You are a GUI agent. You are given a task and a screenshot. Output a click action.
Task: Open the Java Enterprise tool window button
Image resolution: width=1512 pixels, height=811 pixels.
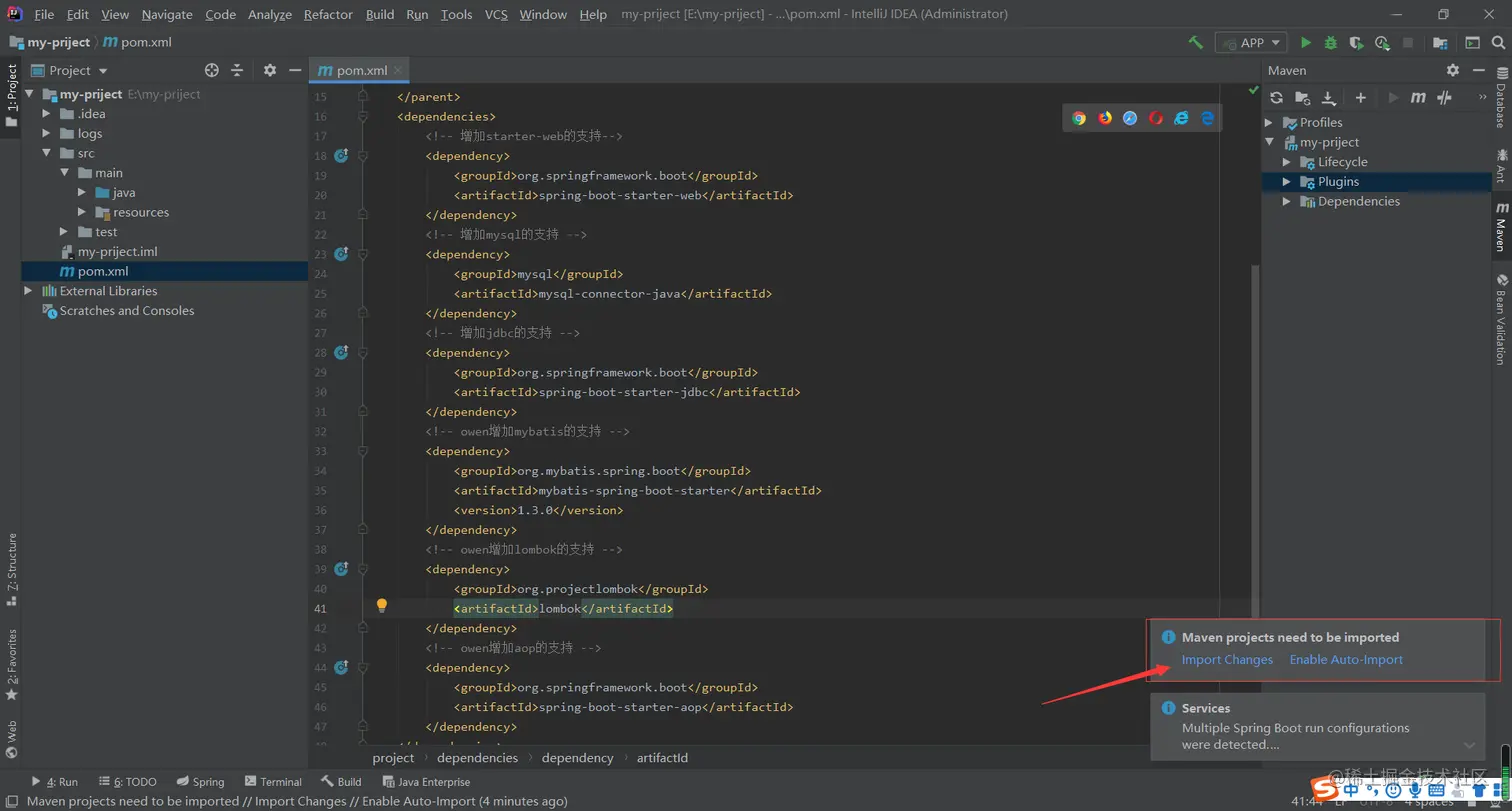[425, 782]
